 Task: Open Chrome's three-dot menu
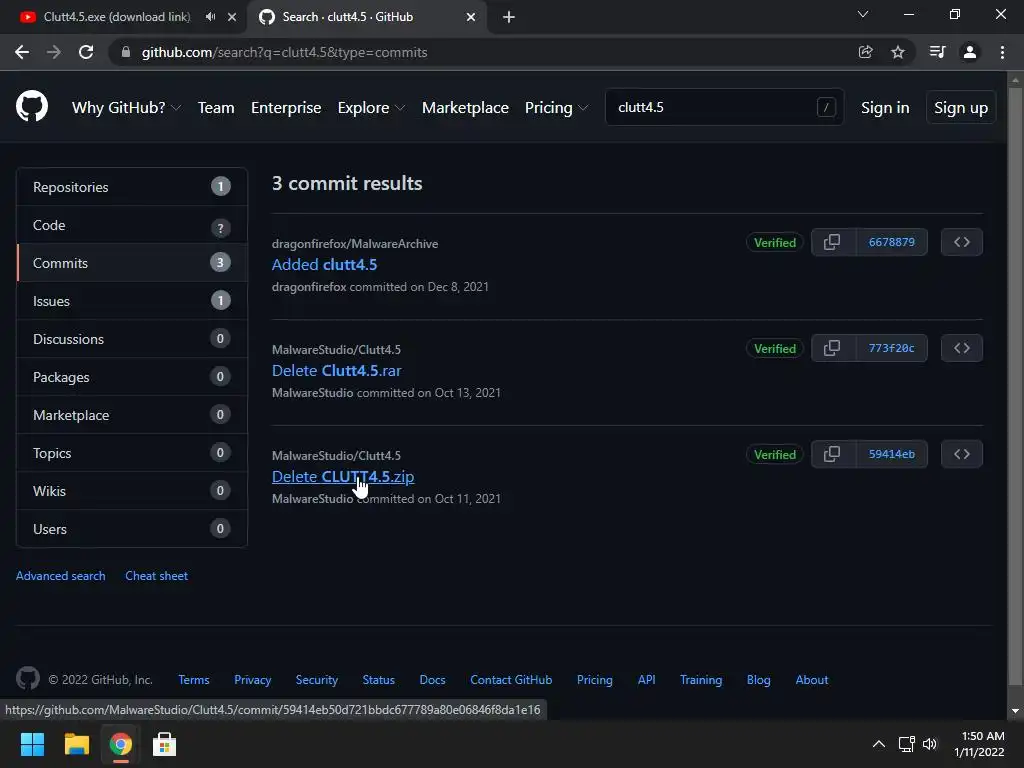pos(1002,52)
